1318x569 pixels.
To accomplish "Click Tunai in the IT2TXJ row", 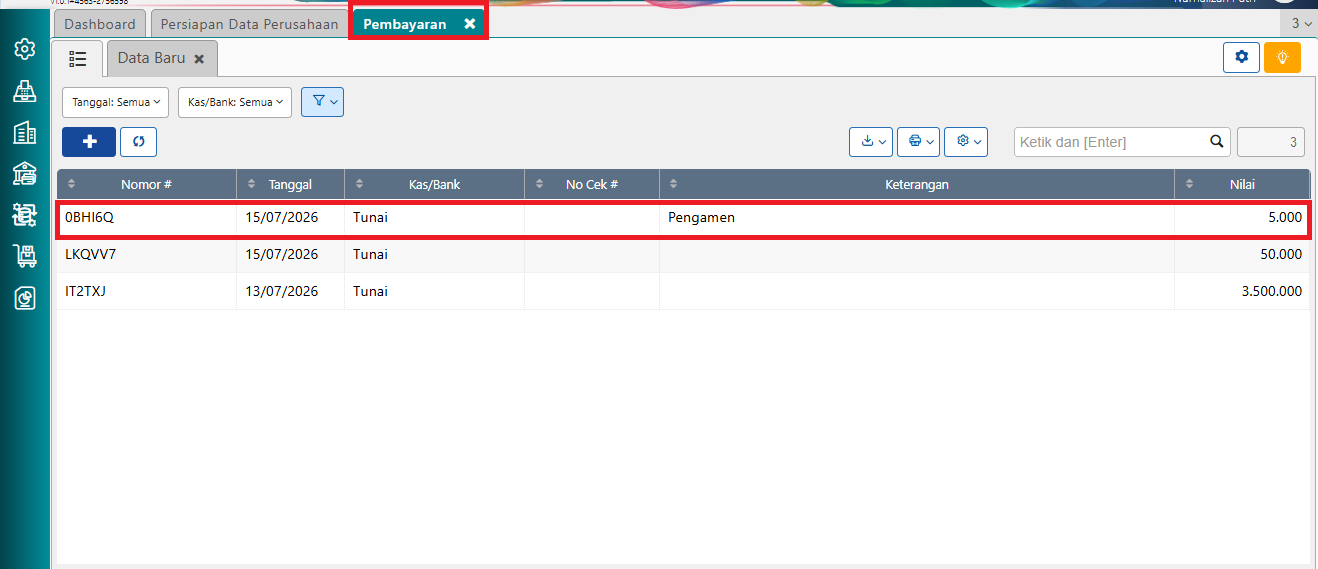I will [x=370, y=291].
